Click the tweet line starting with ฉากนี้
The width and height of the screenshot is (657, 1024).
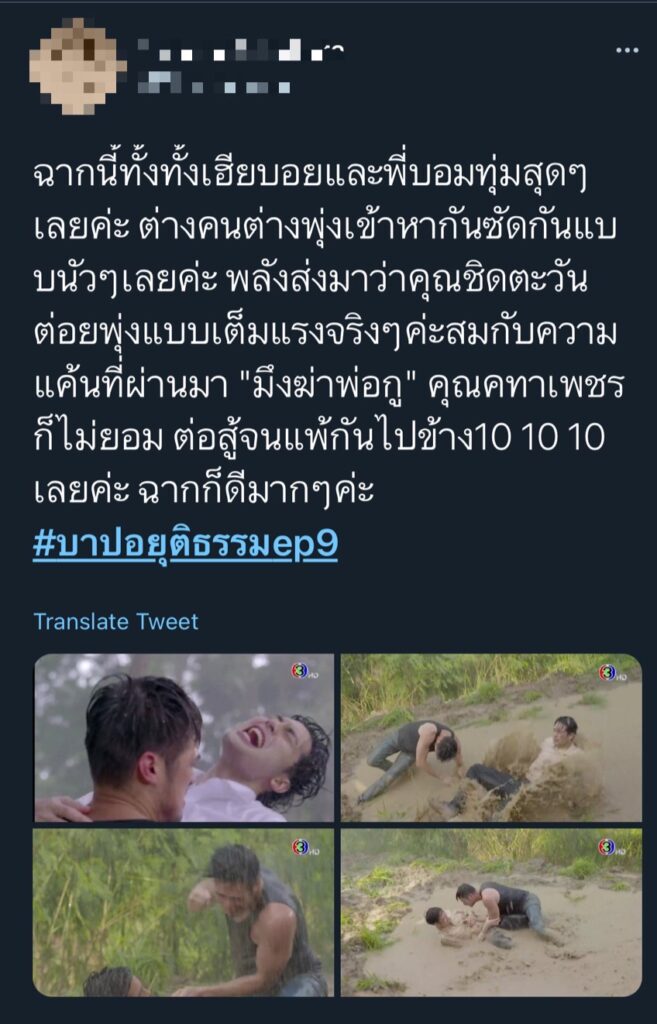pos(310,177)
